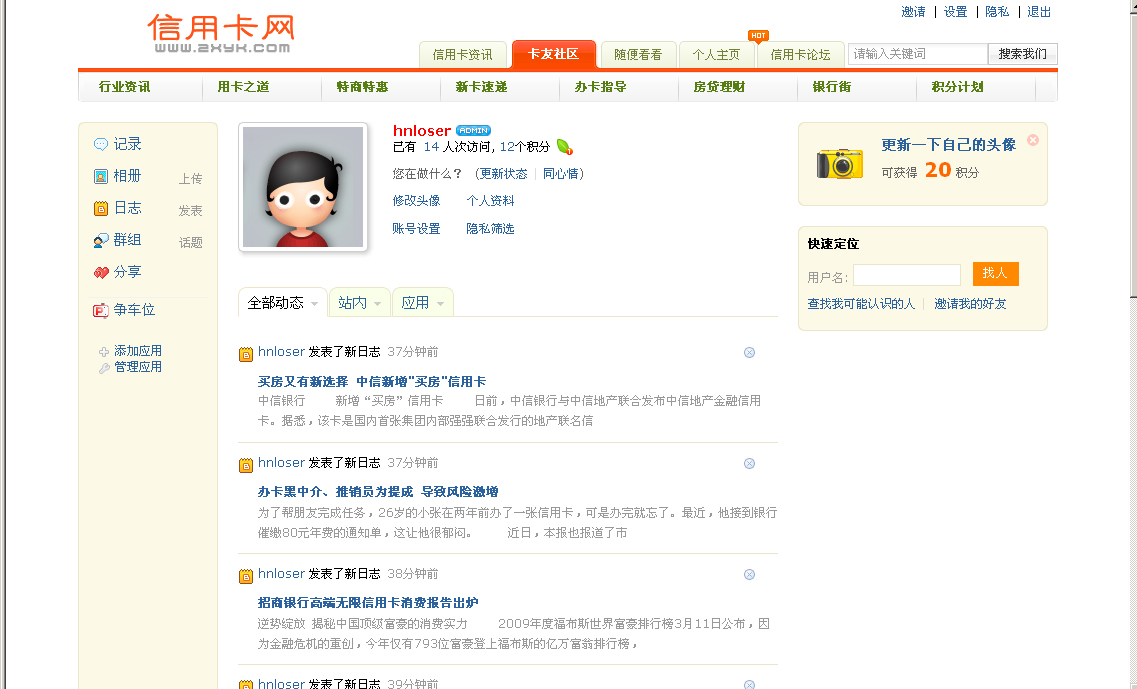
Task: Dismiss the 买房又有新选择 feed item
Action: pyautogui.click(x=750, y=352)
